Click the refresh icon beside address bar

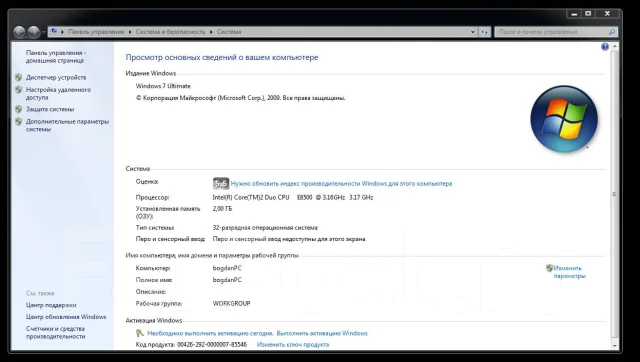click(x=484, y=32)
